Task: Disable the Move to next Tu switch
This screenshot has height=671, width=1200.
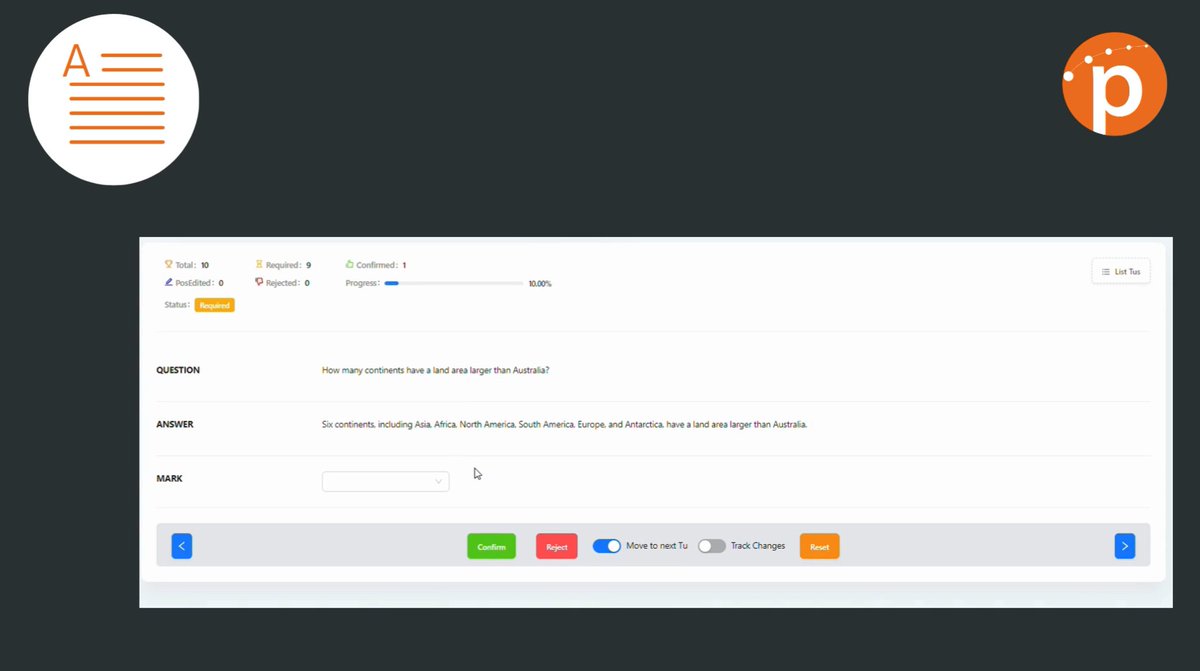Action: click(x=607, y=546)
